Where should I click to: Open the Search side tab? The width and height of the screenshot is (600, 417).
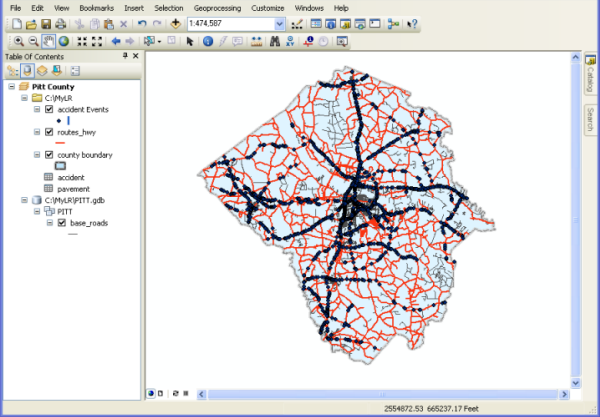point(591,121)
